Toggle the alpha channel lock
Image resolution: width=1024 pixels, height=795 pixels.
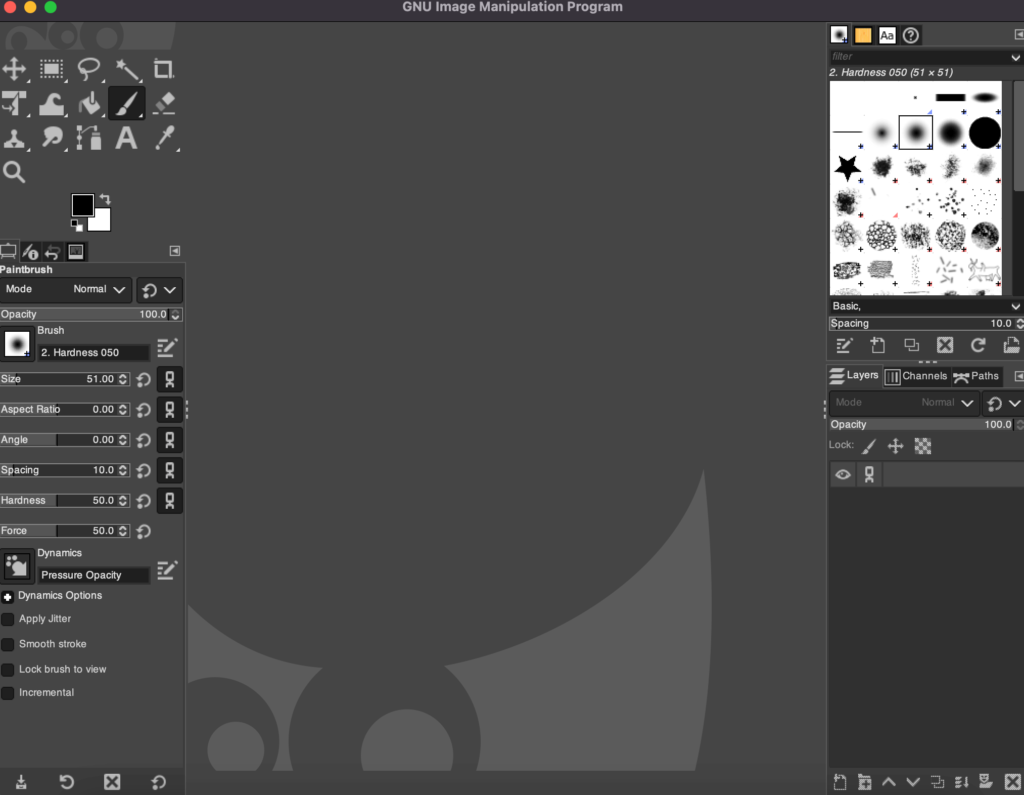pos(921,445)
